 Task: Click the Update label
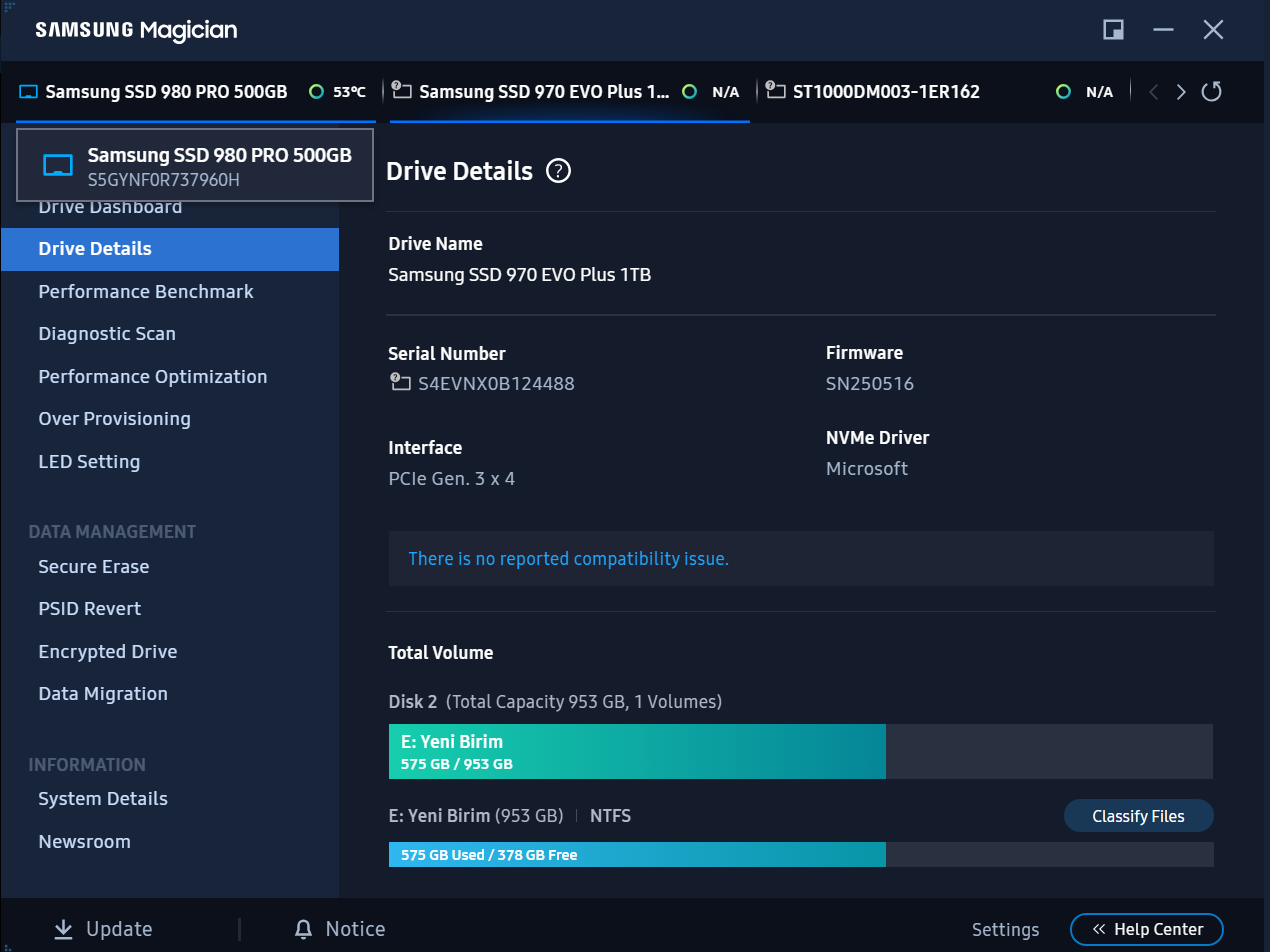[119, 929]
